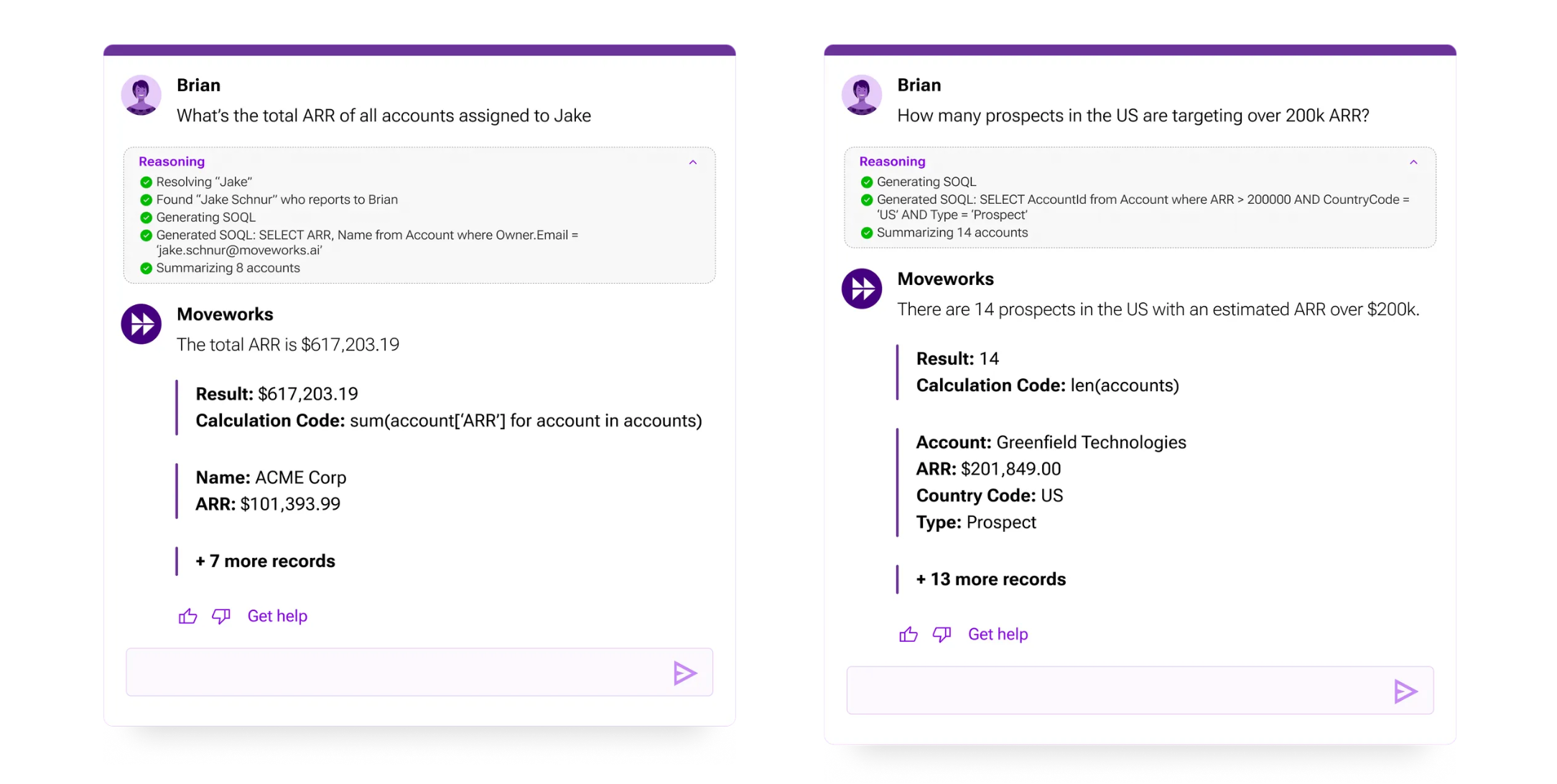Open Get help in right chat
1557x784 pixels.
tap(998, 634)
